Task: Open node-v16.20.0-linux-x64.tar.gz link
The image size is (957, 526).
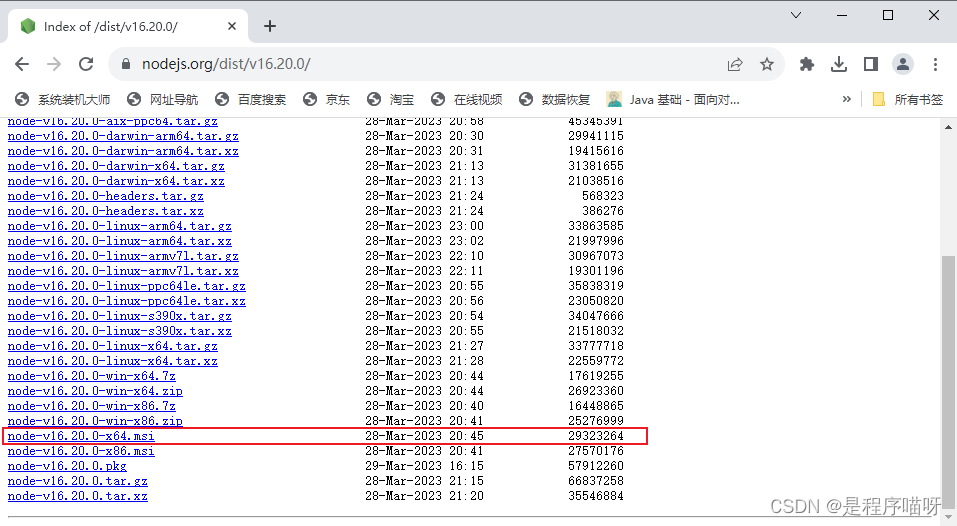Action: (112, 346)
